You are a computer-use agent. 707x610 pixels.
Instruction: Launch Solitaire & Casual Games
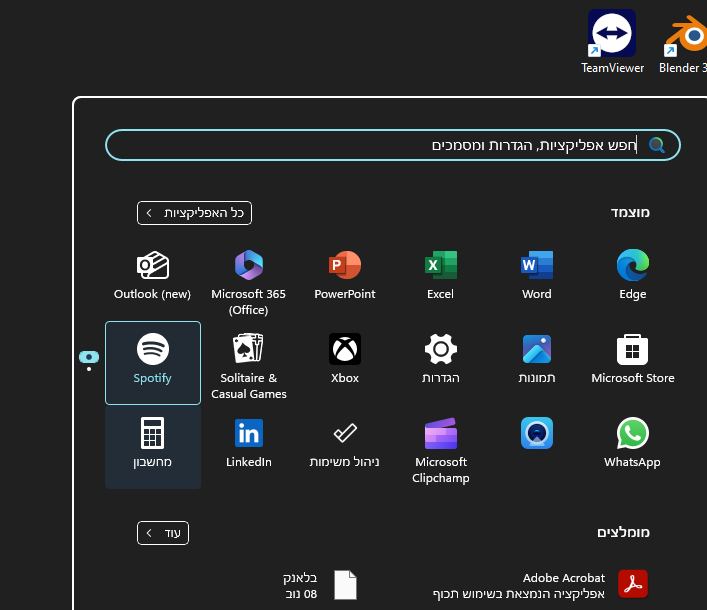248,366
